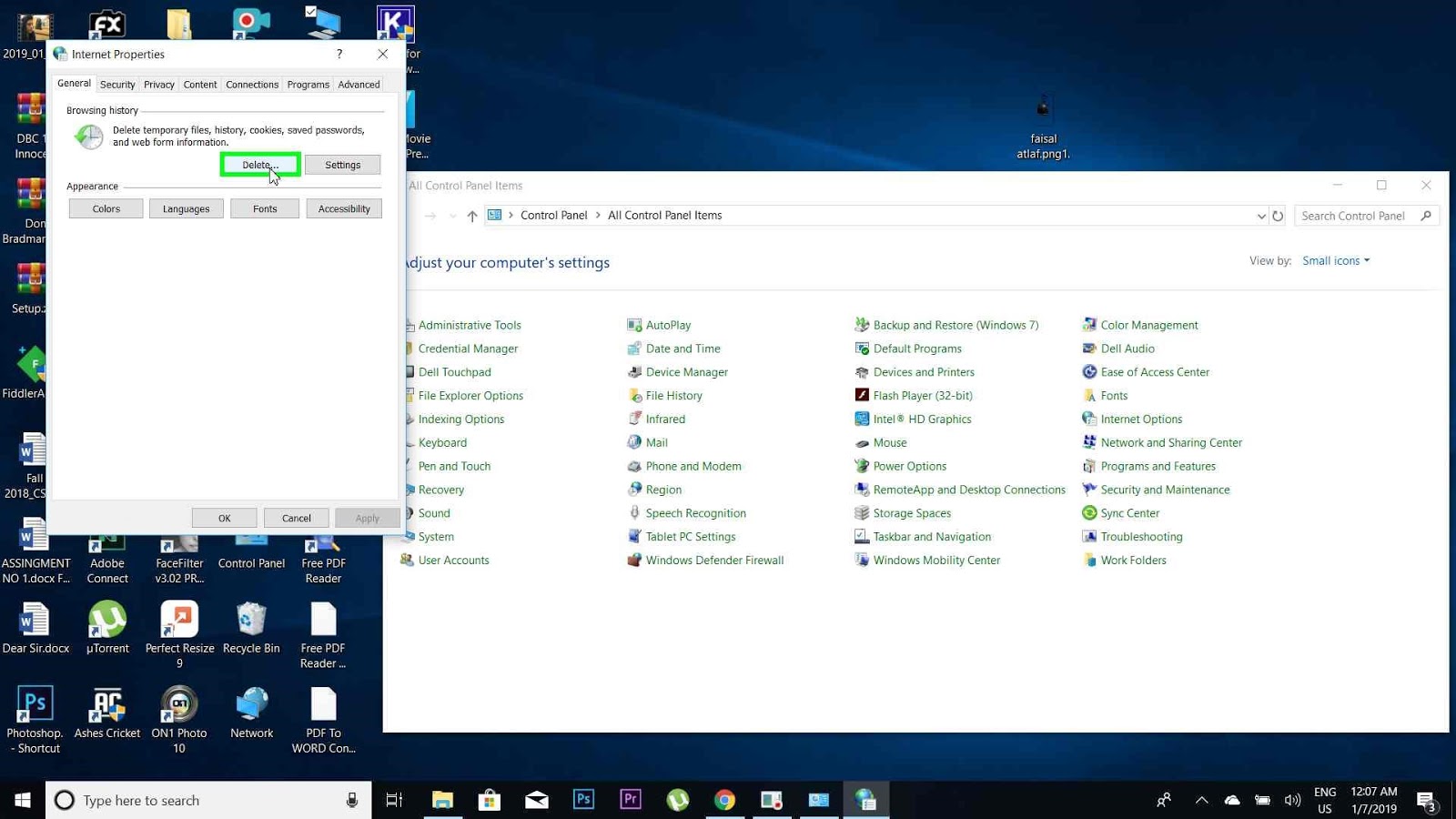Open Power Options
Viewport: 1456px width, 819px height.
(909, 466)
